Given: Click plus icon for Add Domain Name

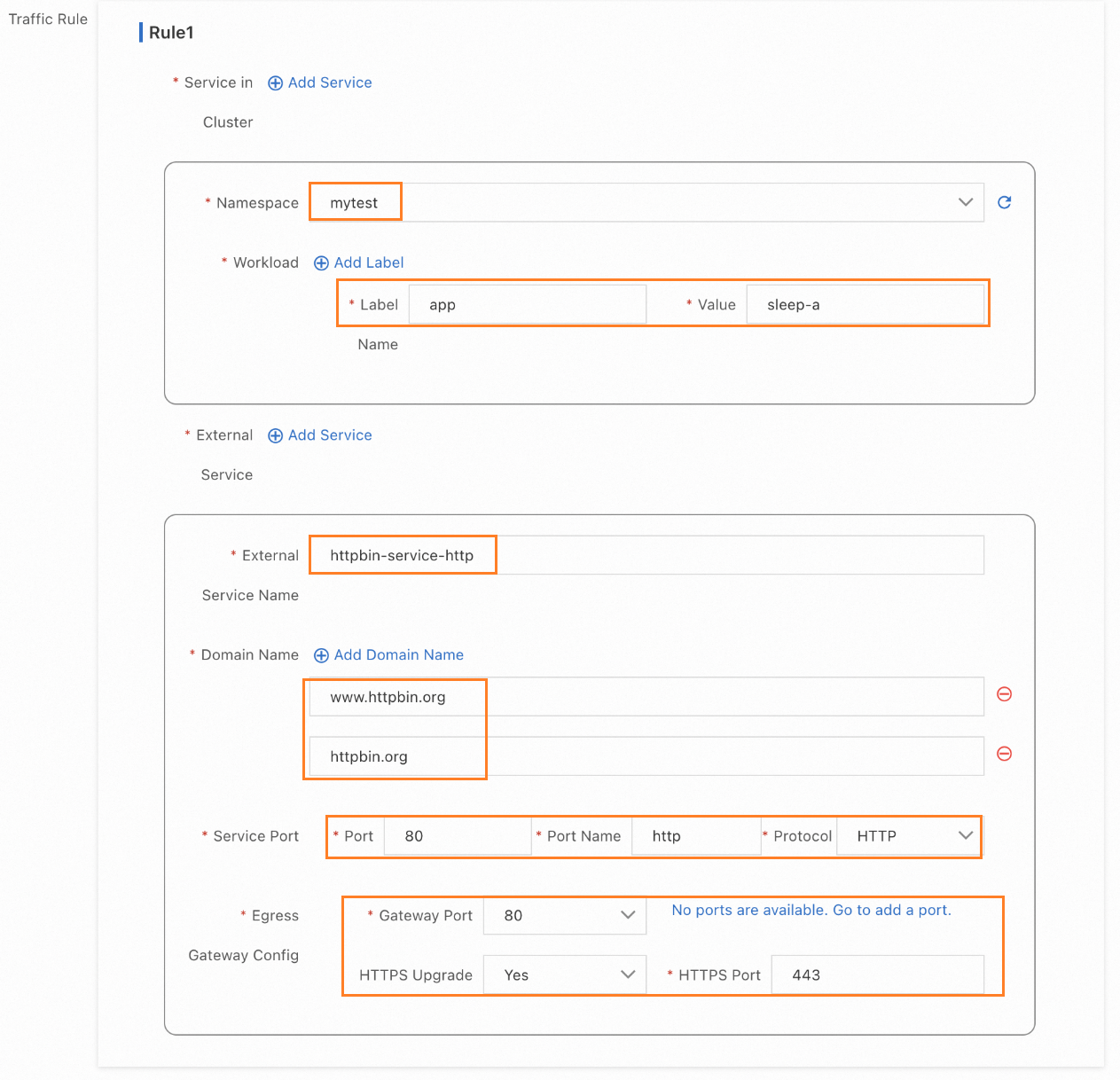Looking at the screenshot, I should (x=321, y=655).
